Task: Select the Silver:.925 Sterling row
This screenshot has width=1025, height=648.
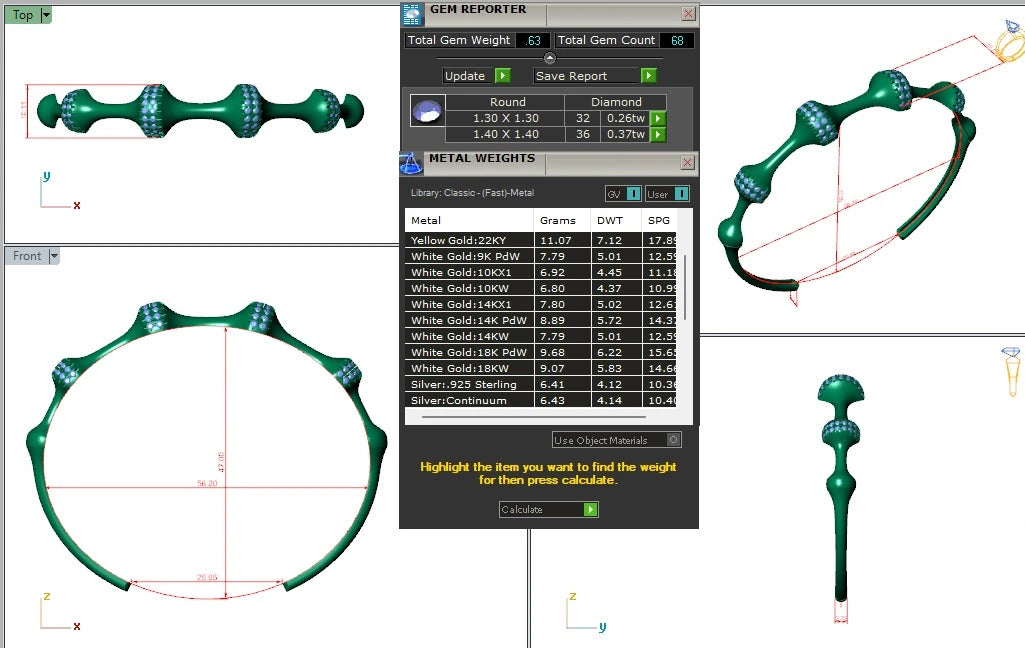Action: [x=541, y=384]
